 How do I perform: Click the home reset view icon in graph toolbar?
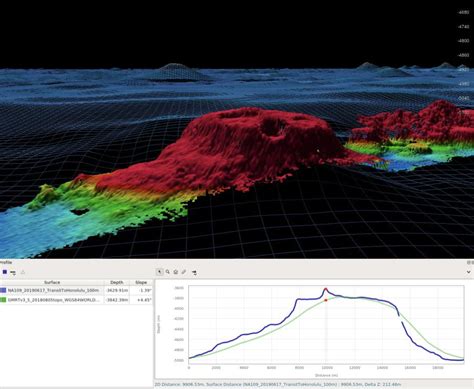pos(176,272)
